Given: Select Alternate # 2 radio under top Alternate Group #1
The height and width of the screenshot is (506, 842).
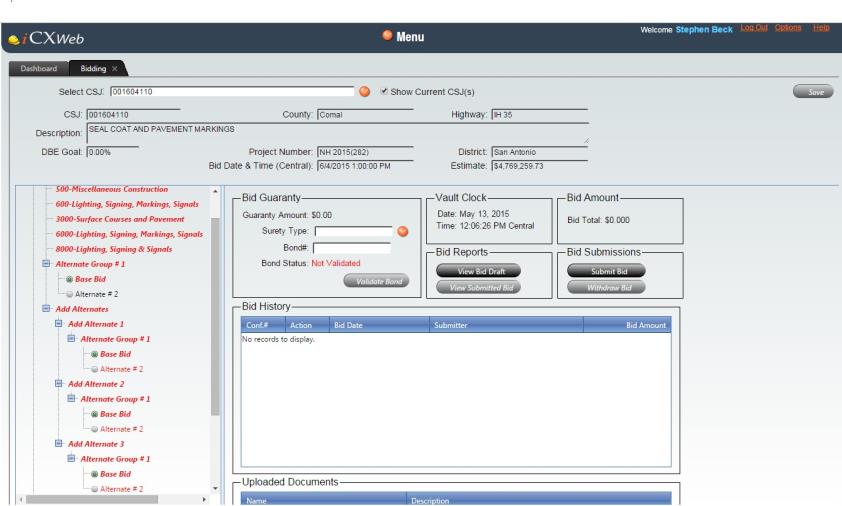Looking at the screenshot, I should coord(69,294).
